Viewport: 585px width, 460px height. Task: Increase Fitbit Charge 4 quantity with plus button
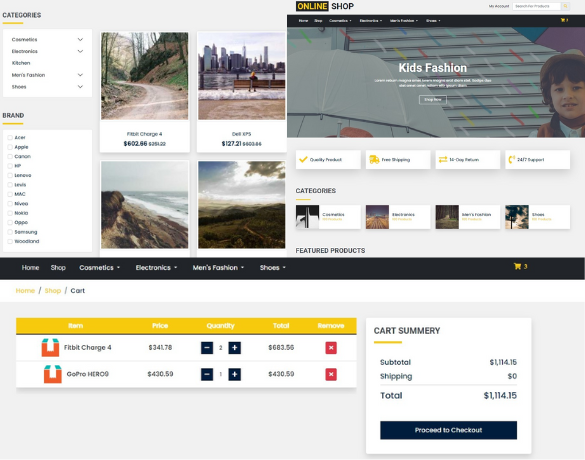pos(234,348)
